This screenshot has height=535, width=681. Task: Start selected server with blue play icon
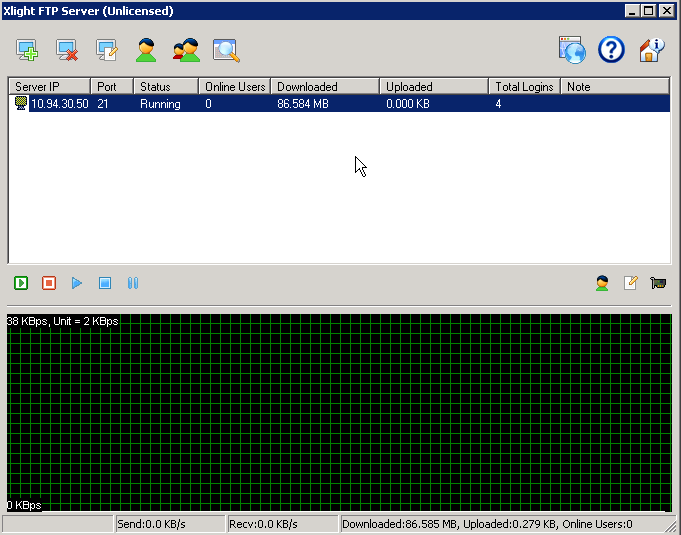(77, 283)
